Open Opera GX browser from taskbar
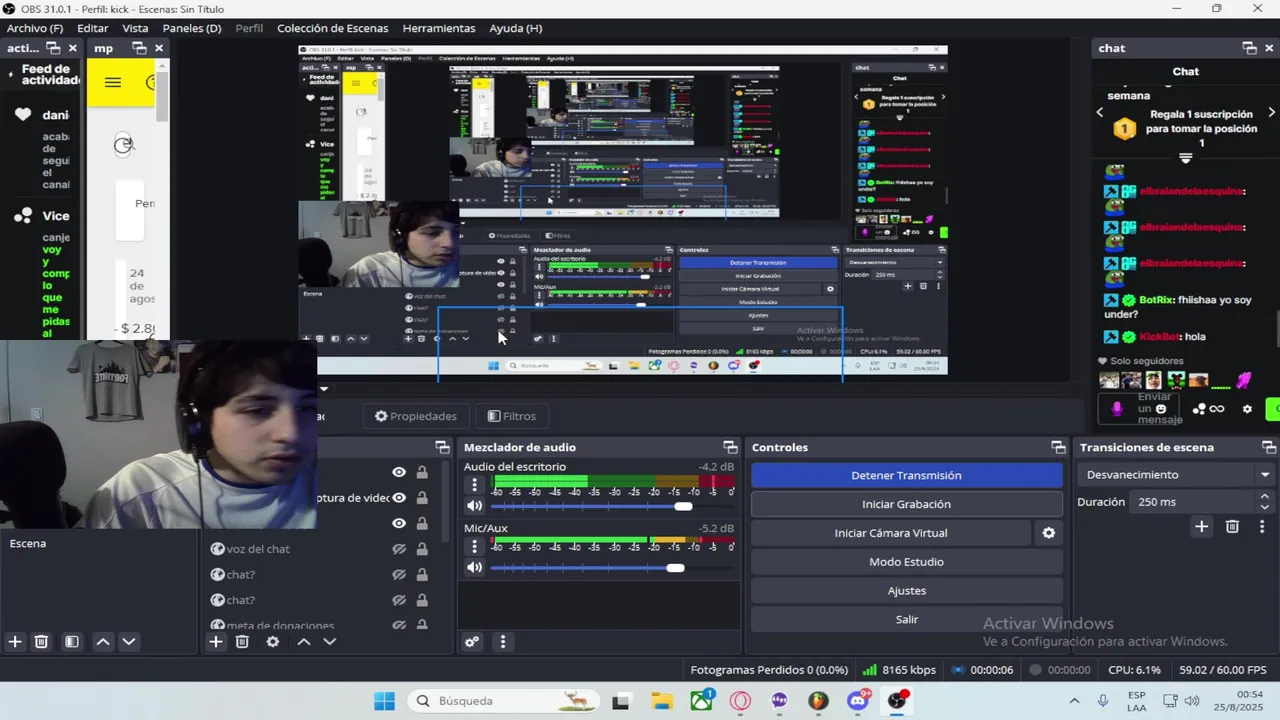The image size is (1280, 720). tap(740, 701)
